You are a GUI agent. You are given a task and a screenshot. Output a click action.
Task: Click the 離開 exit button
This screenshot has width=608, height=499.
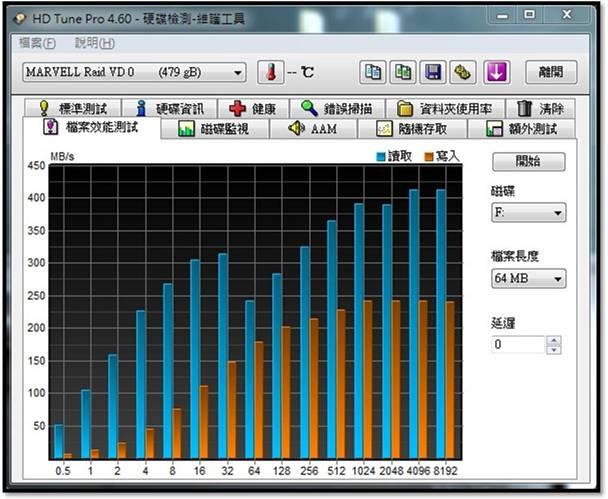[x=551, y=72]
